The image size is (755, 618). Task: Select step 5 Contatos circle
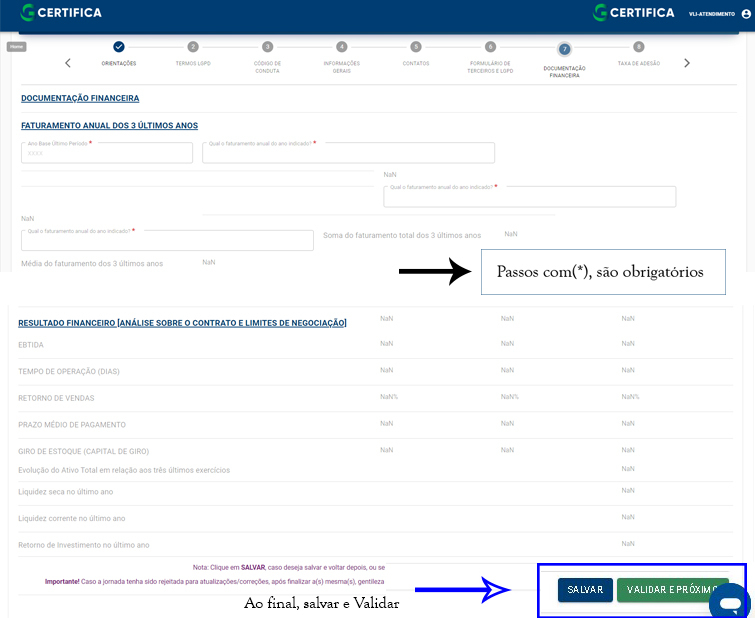coord(416,47)
